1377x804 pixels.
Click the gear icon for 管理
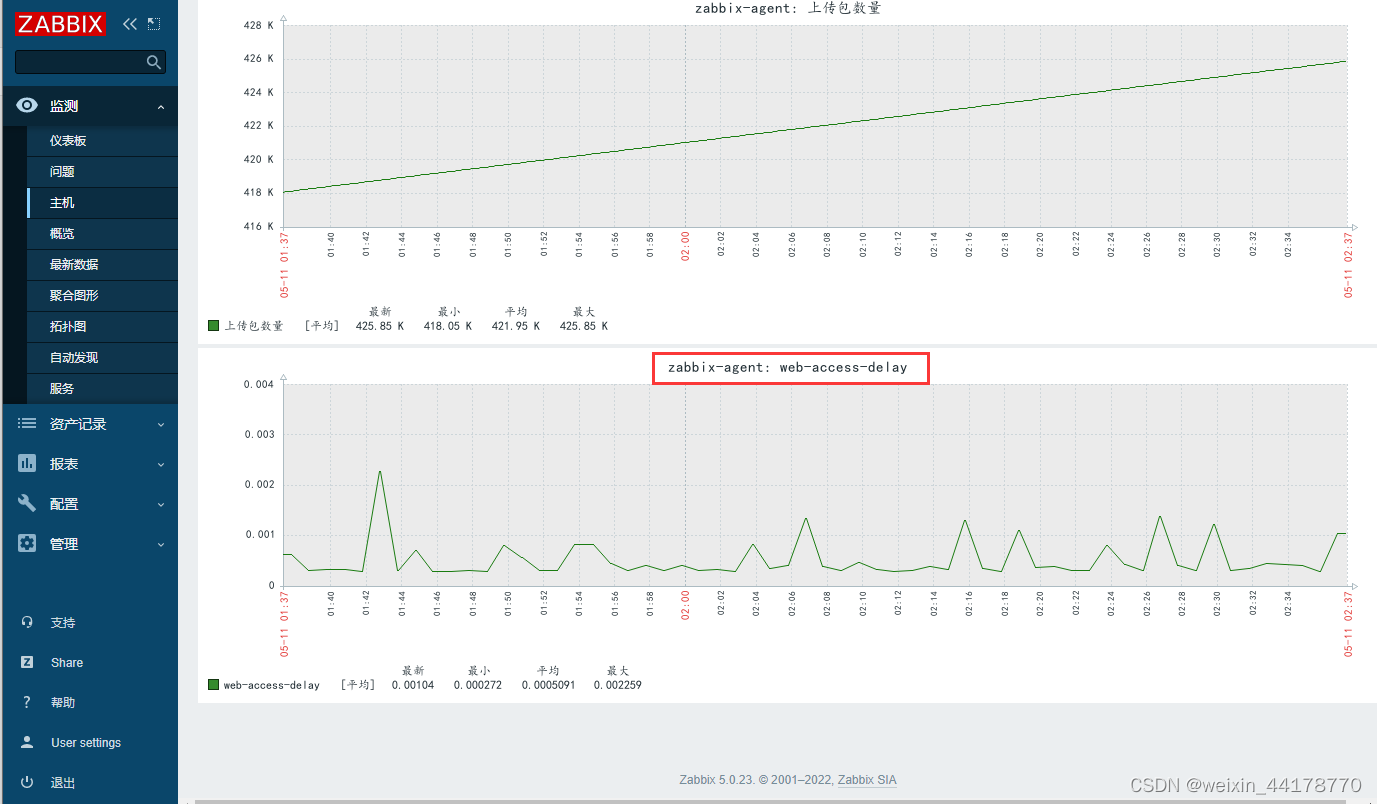point(27,544)
